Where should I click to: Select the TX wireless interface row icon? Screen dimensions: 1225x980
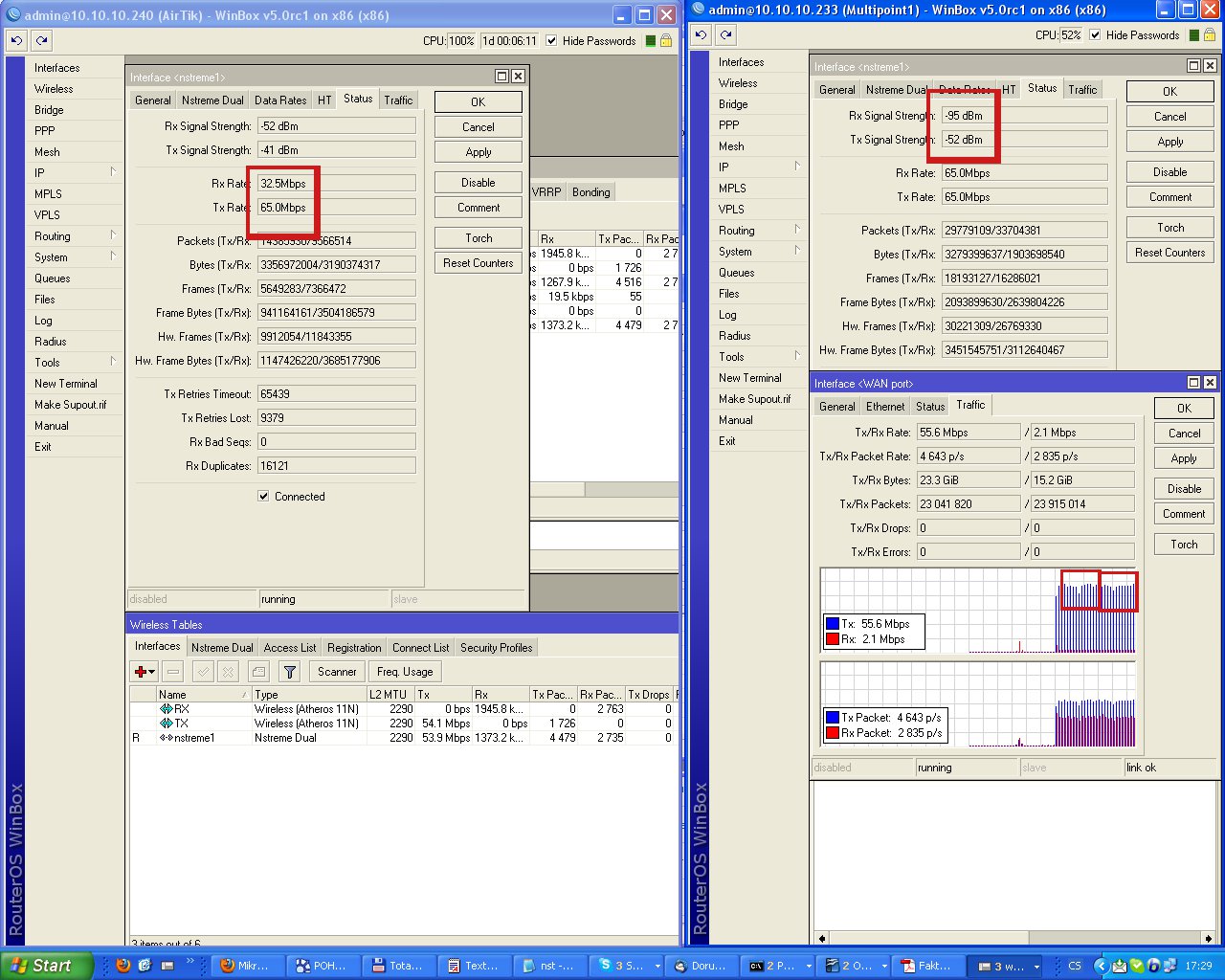click(x=166, y=724)
